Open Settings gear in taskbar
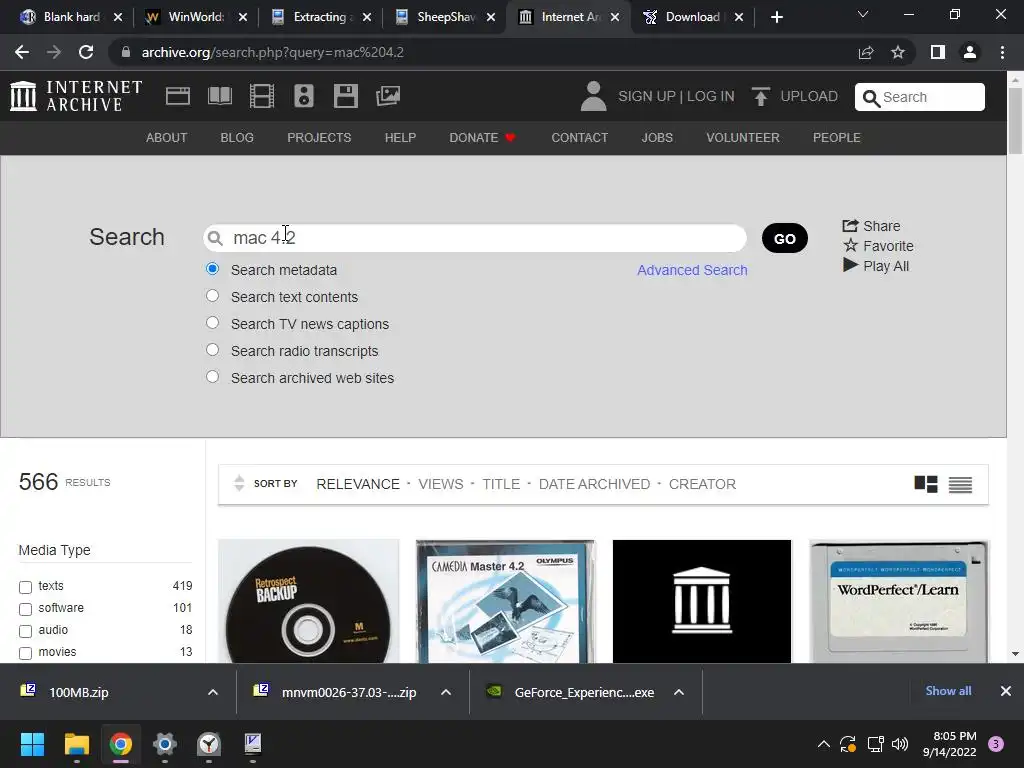The width and height of the screenshot is (1024, 768). tap(165, 744)
